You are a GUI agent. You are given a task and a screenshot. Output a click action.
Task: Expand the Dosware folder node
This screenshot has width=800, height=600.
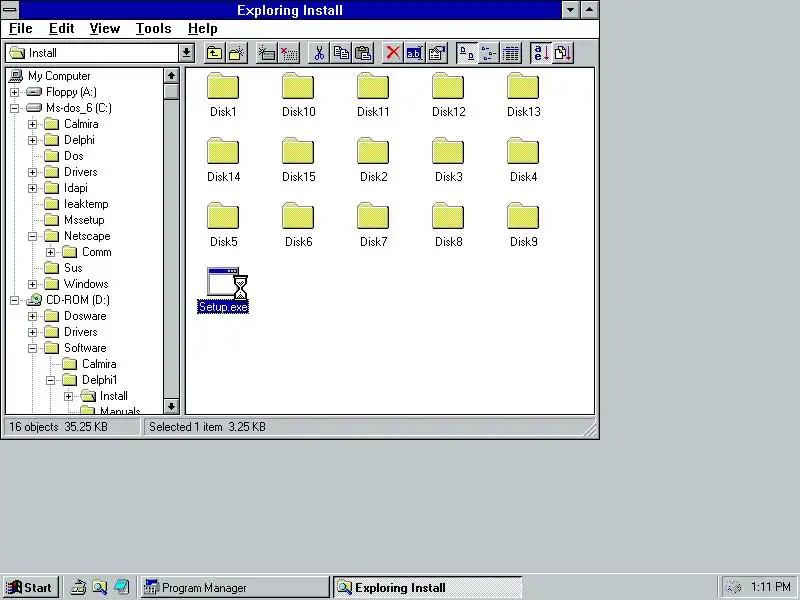coord(33,316)
